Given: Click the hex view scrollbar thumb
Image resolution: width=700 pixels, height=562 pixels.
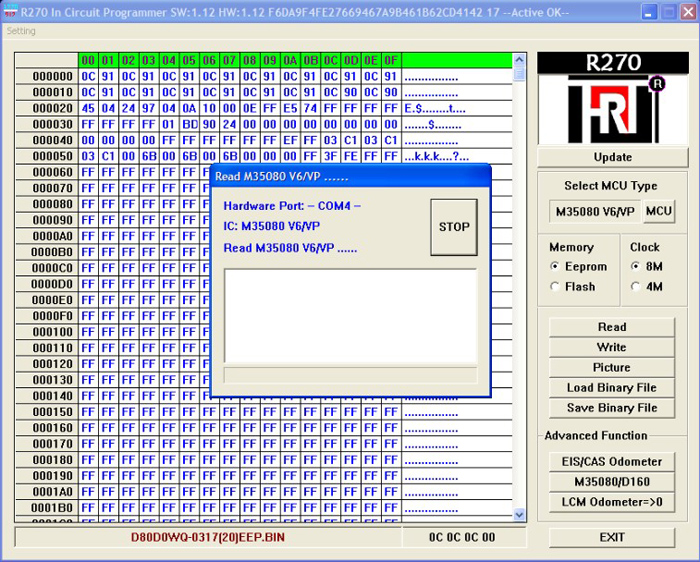Looking at the screenshot, I should tap(519, 74).
